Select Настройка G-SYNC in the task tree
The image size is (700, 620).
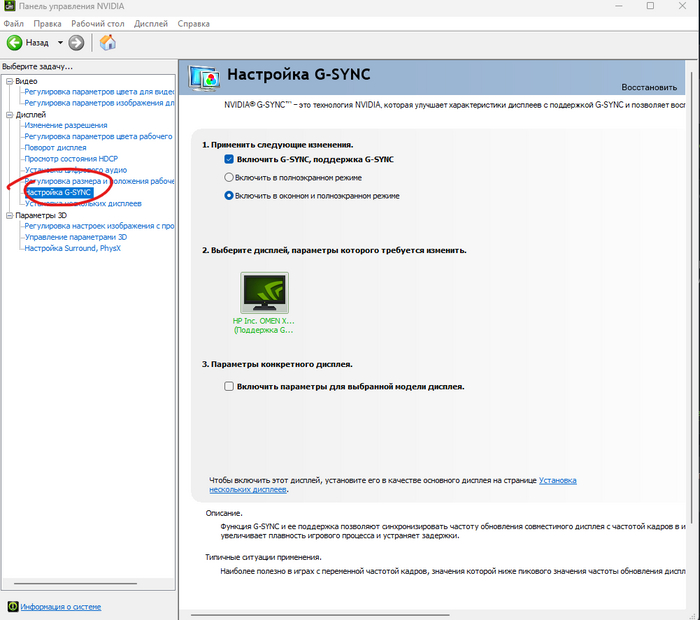[59, 192]
